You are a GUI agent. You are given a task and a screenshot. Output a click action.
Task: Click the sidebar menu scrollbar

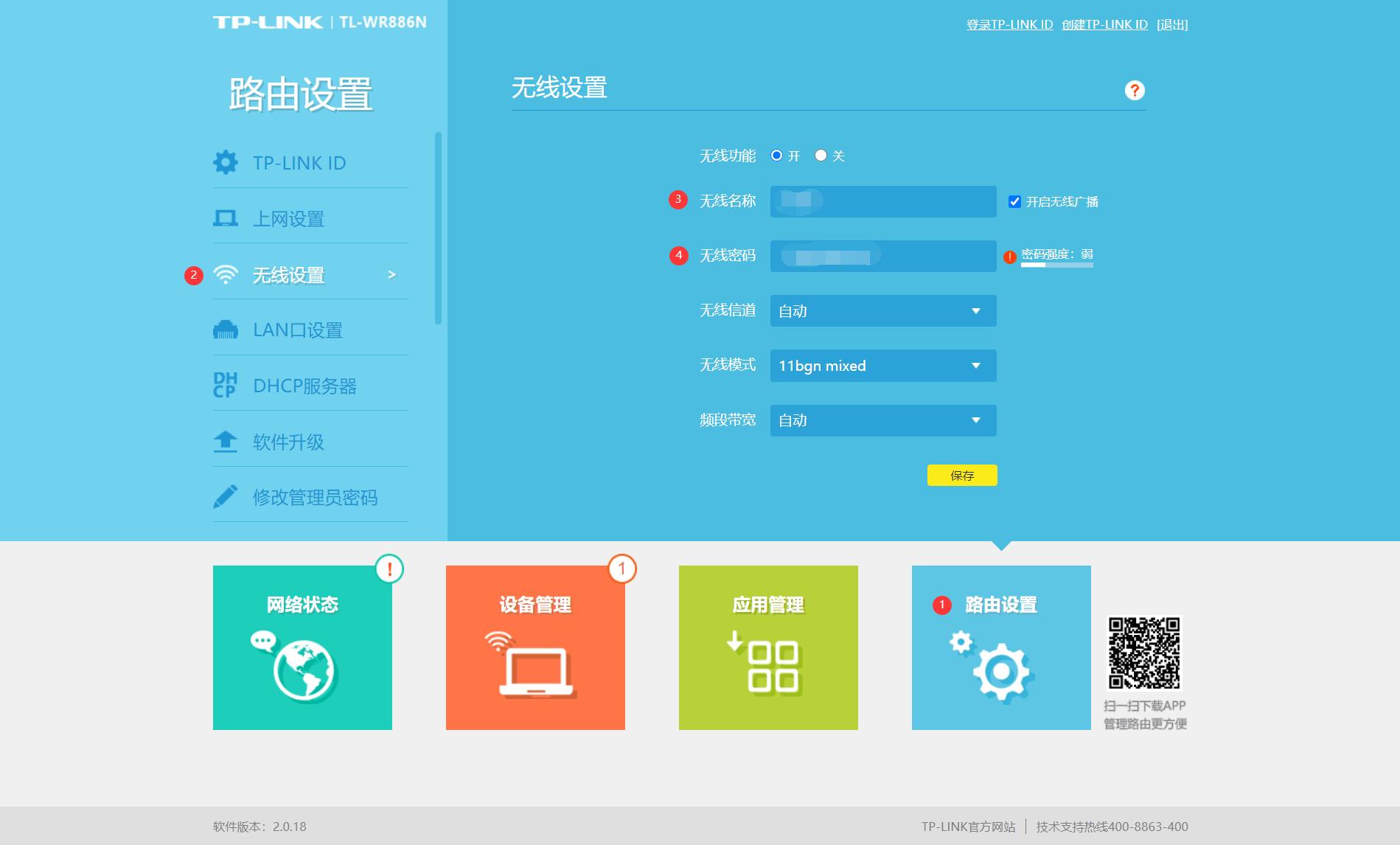point(438,228)
